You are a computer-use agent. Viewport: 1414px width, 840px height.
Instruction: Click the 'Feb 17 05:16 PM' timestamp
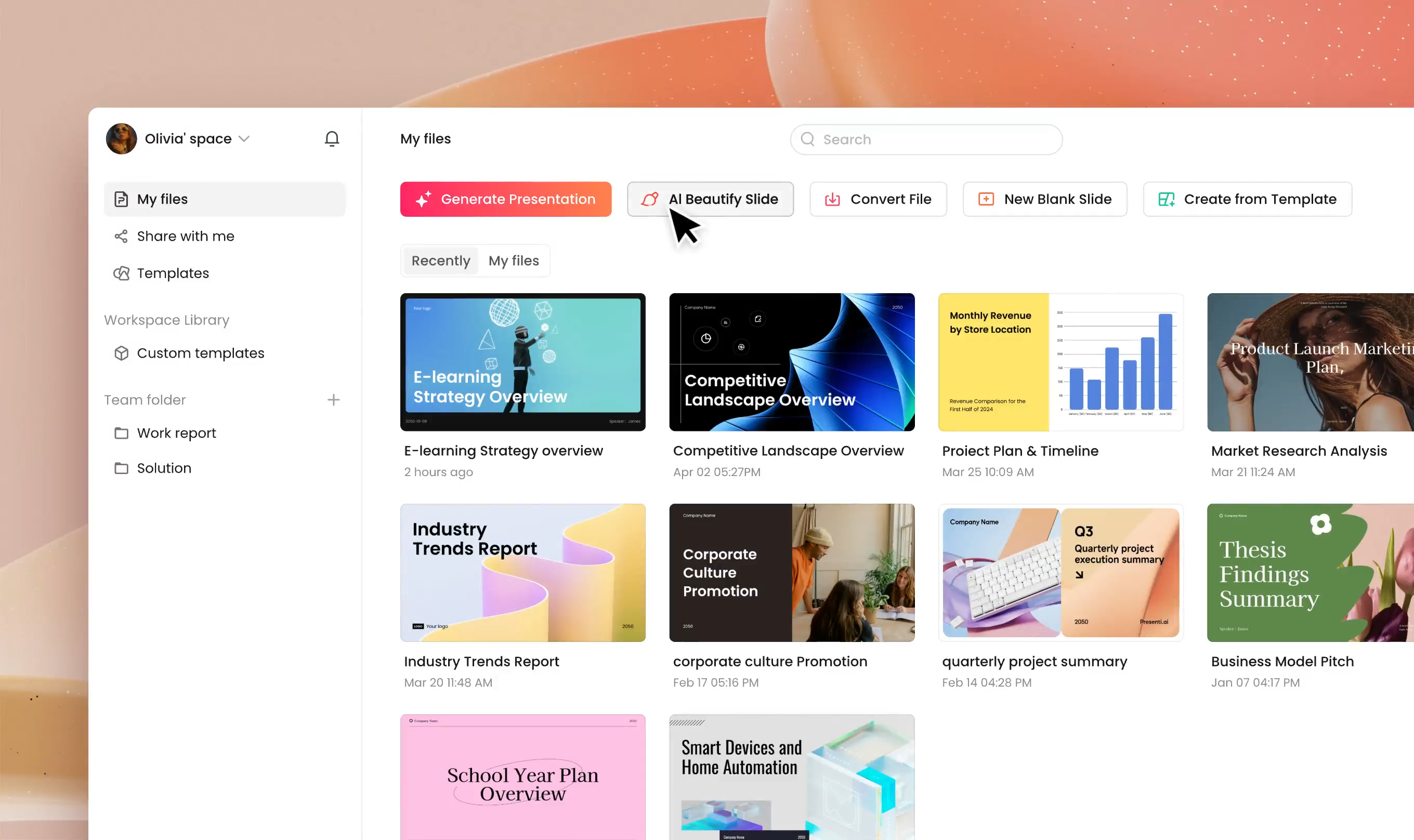(x=715, y=682)
